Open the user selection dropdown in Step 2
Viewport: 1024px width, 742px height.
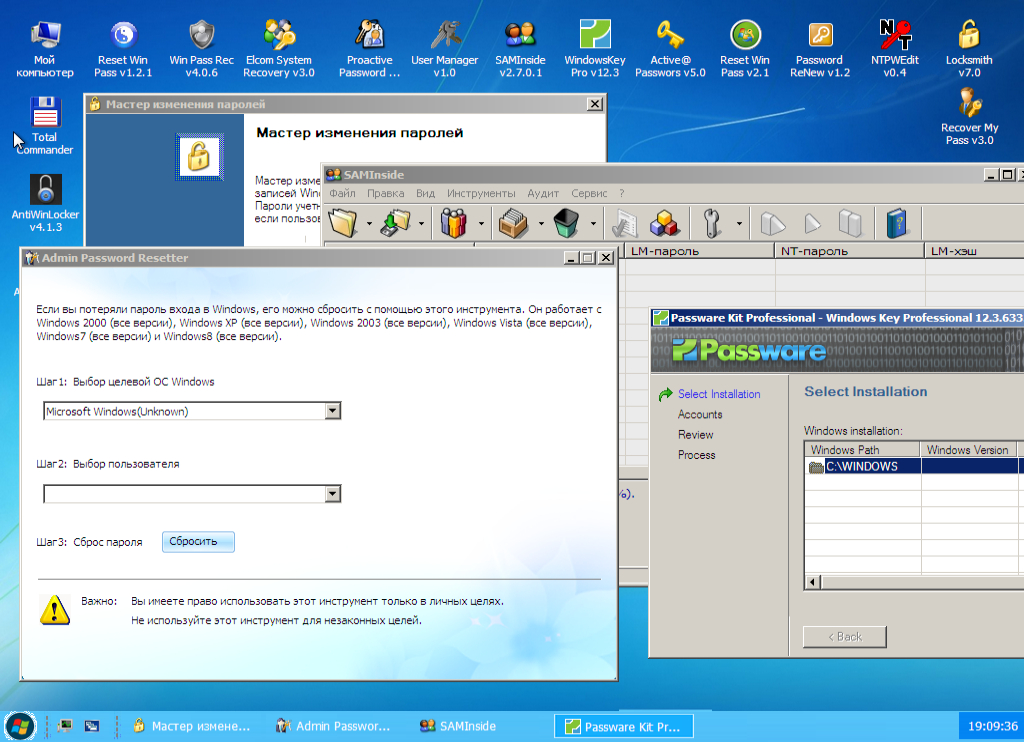332,493
